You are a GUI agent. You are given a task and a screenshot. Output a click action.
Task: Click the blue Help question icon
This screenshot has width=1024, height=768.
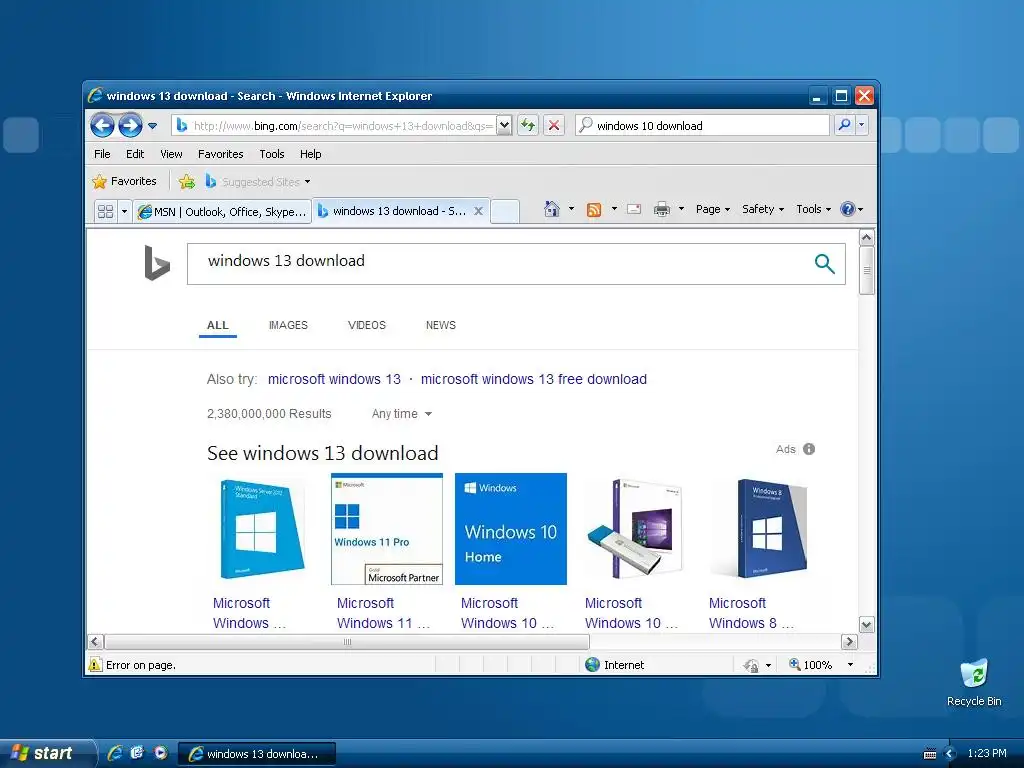[x=848, y=209]
